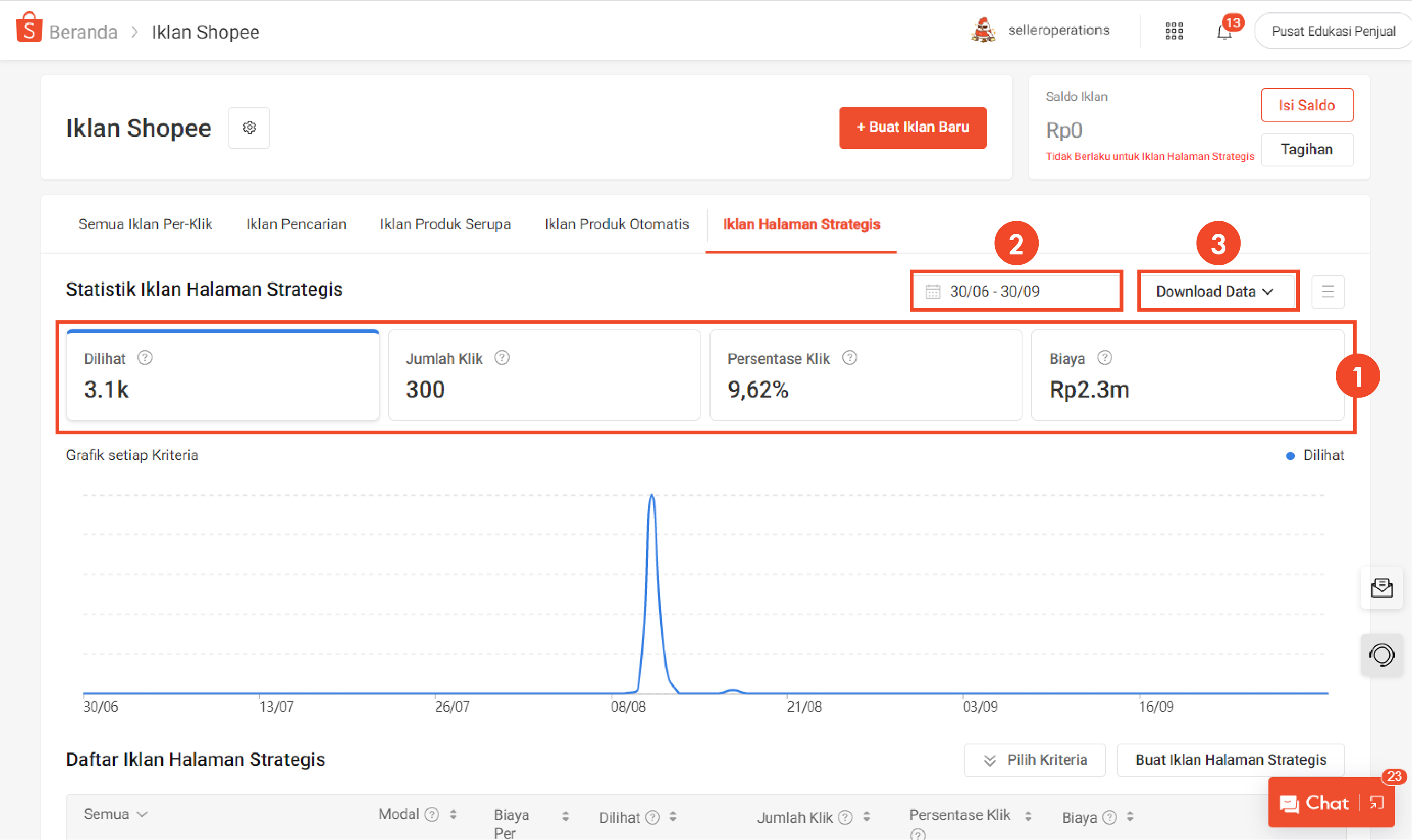
Task: Click Buat Iklan Halaman Strategis button
Action: pos(1230,760)
